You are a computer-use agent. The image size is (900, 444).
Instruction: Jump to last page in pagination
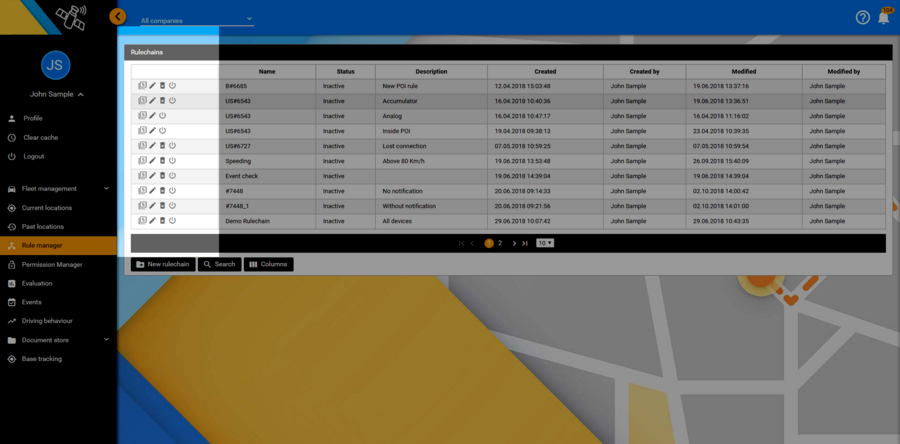pos(525,243)
